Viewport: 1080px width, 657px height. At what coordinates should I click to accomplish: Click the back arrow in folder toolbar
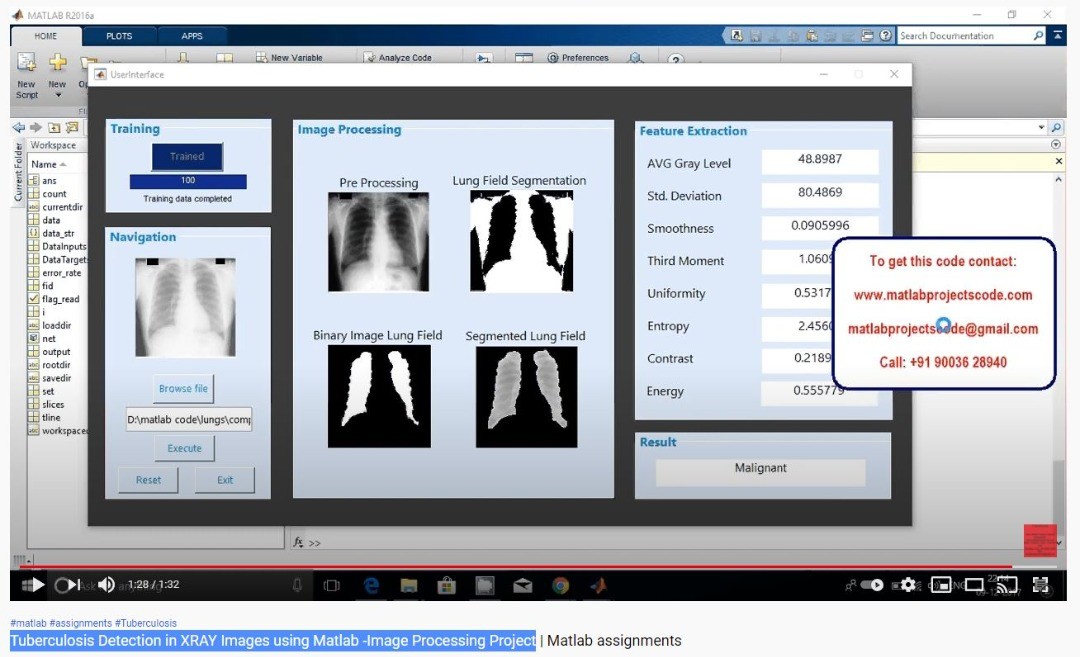19,127
